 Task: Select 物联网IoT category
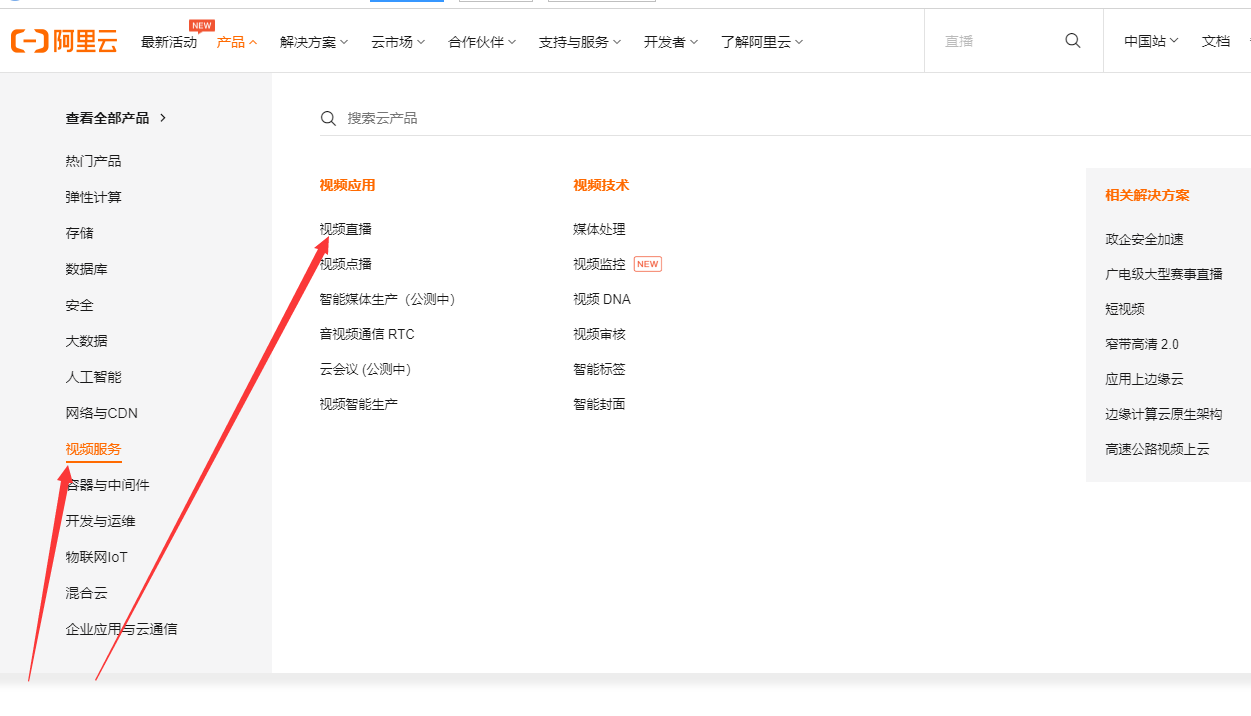[x=97, y=557]
